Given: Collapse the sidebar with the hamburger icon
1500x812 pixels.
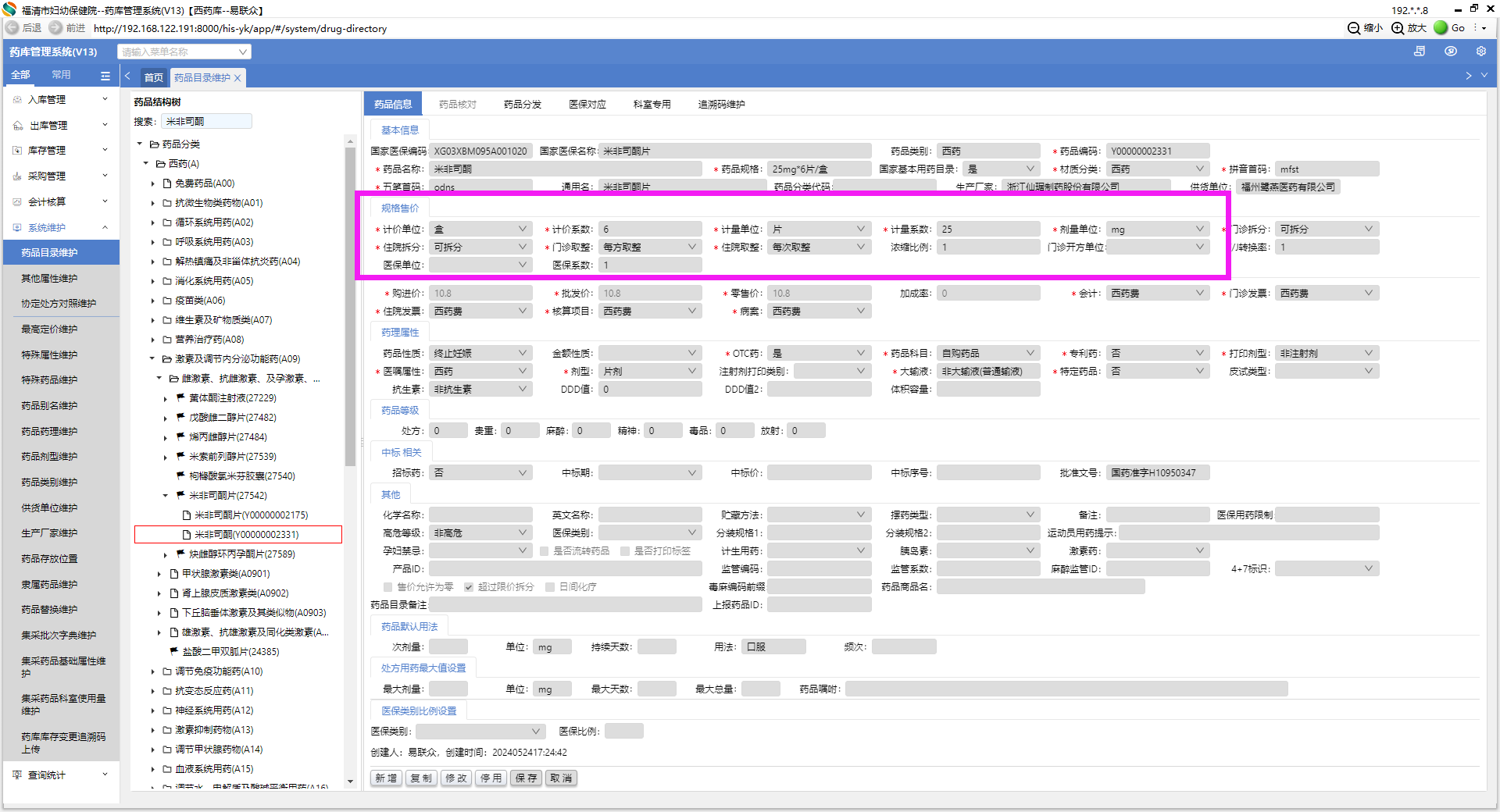Looking at the screenshot, I should (105, 76).
